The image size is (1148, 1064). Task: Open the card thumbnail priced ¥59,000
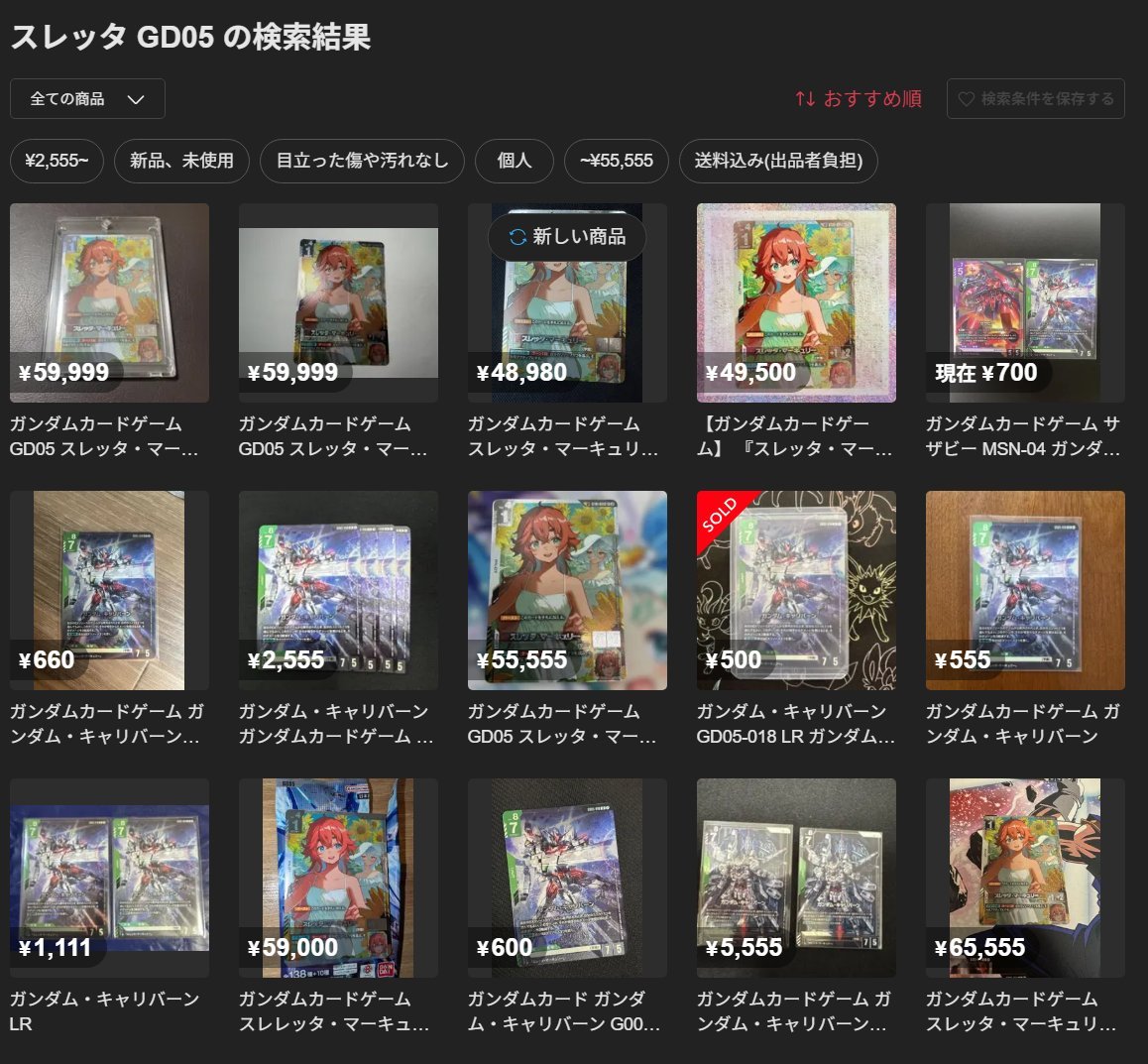tap(338, 878)
